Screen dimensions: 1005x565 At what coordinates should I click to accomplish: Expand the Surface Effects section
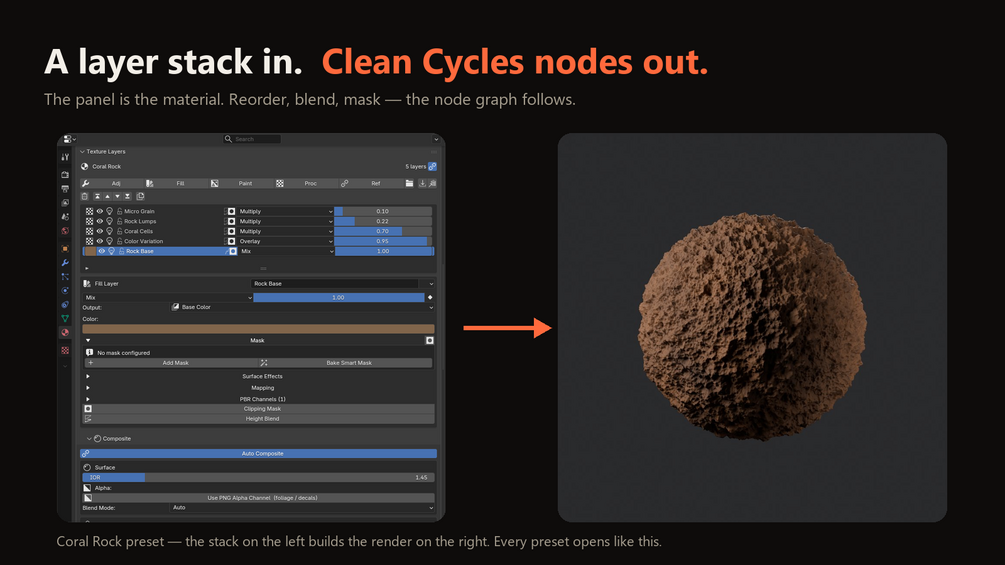click(88, 377)
